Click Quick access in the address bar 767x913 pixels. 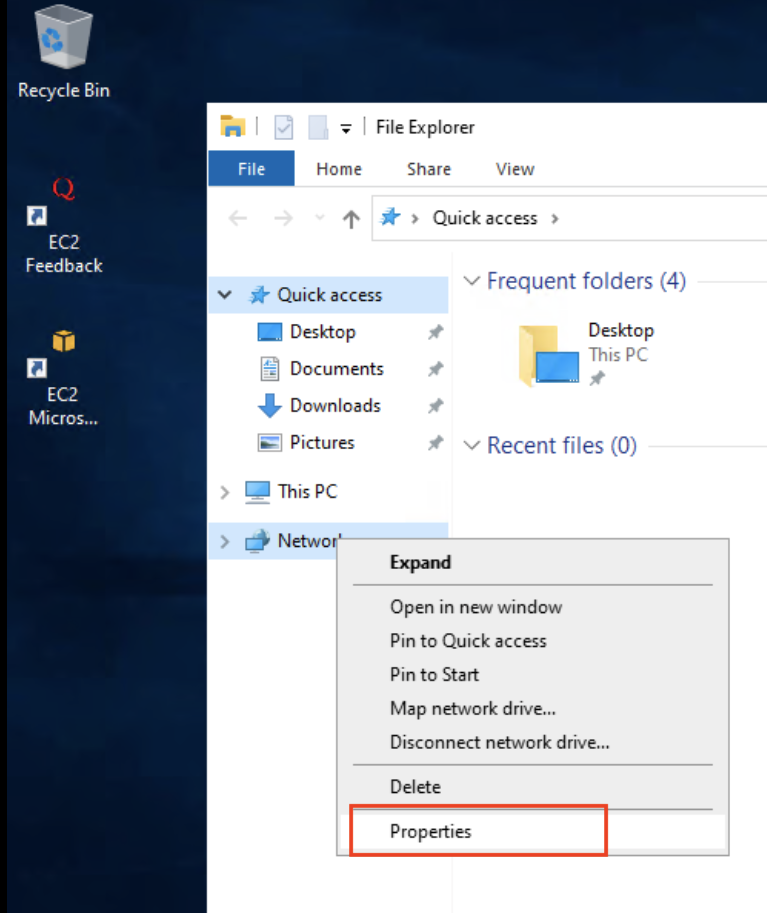485,218
